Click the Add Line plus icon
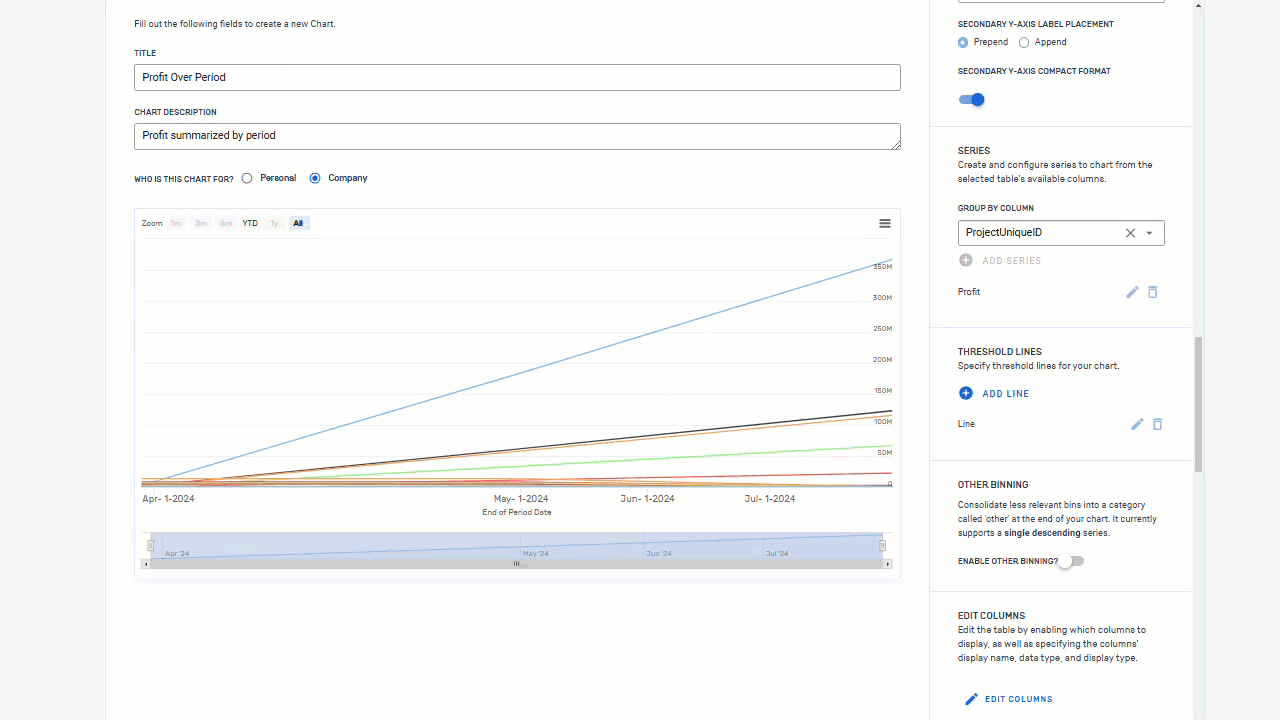This screenshot has height=720, width=1280. tap(965, 393)
